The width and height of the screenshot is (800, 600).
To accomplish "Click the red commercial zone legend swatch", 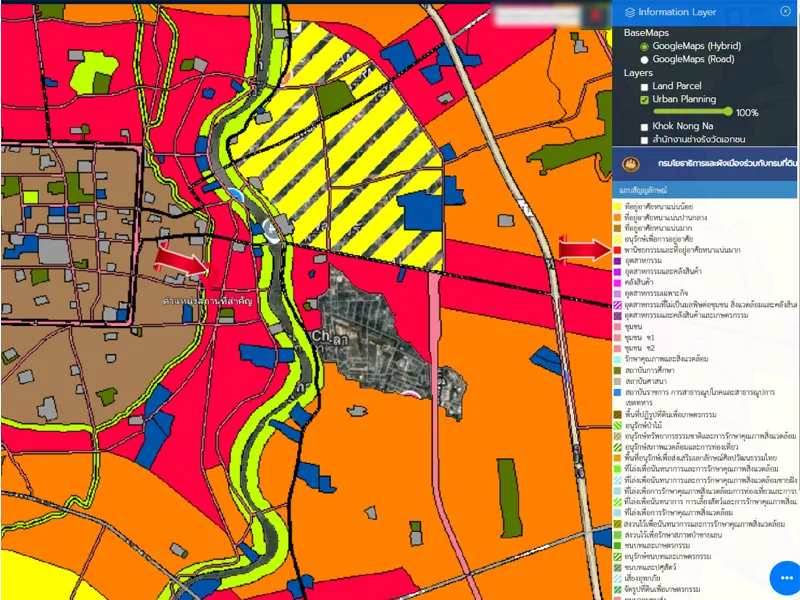I will click(x=618, y=250).
